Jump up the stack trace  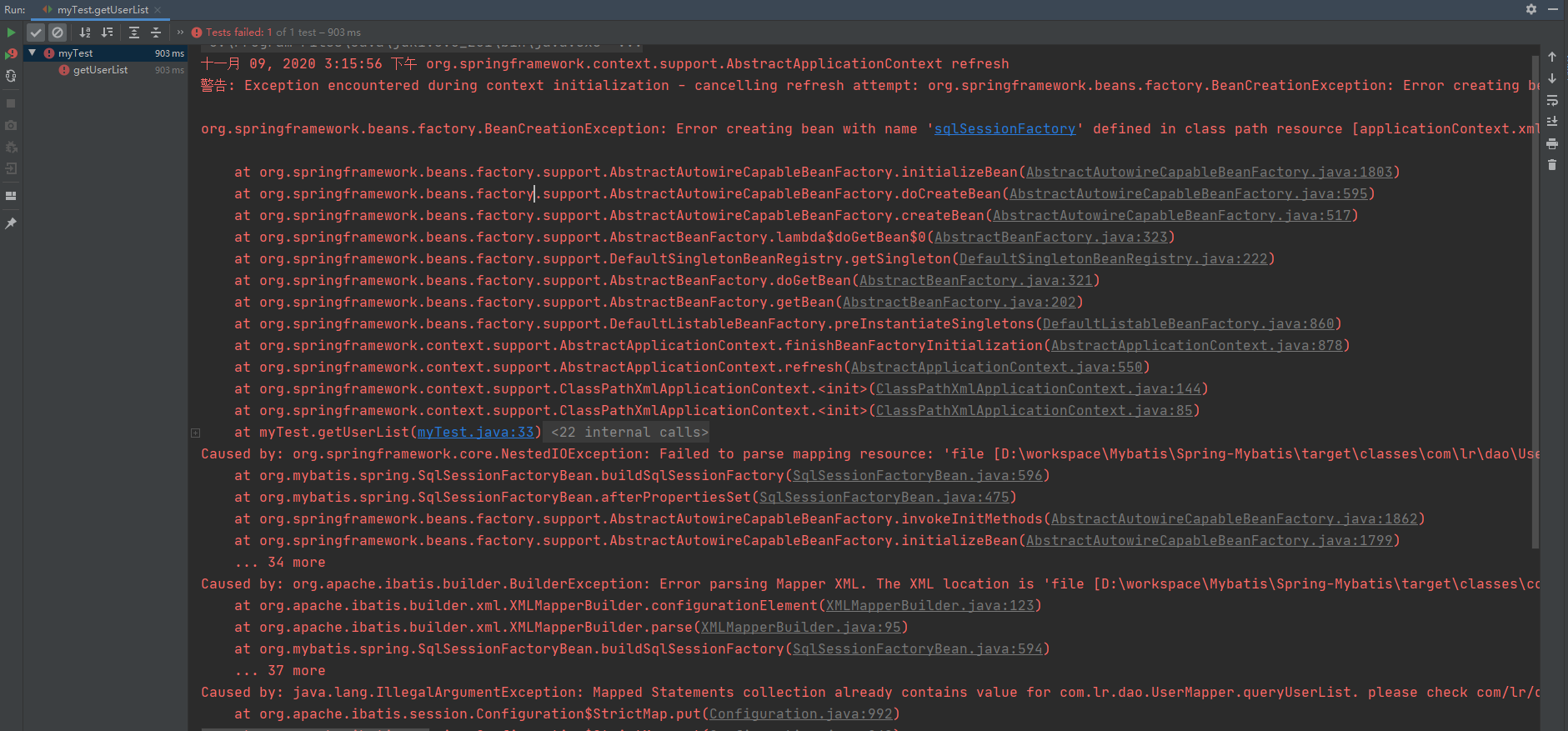(1552, 57)
